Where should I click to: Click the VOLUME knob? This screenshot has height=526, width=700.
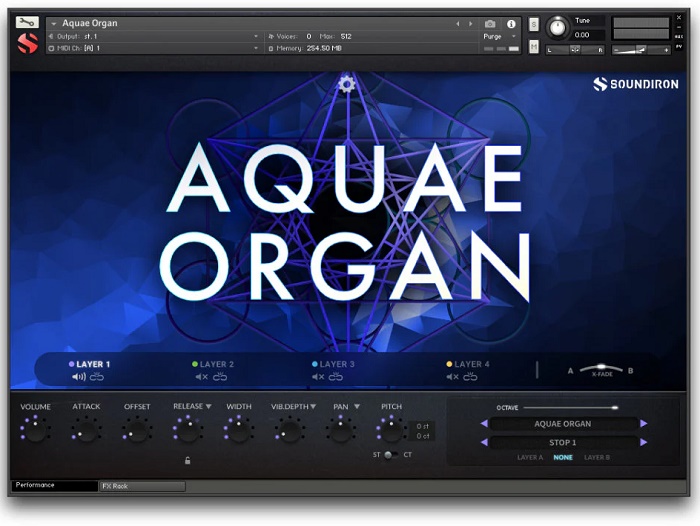[35, 430]
